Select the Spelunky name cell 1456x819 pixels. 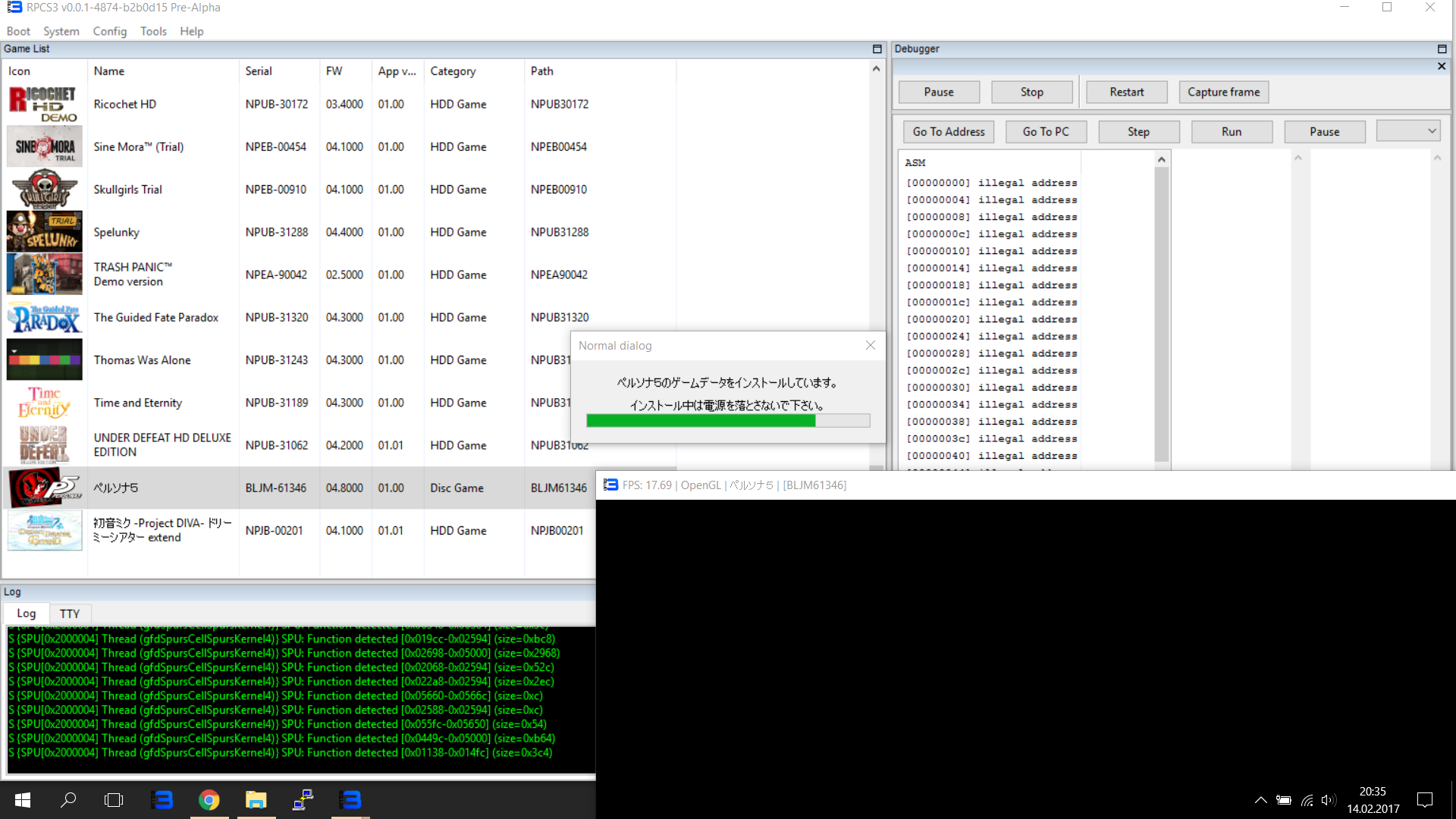click(117, 232)
